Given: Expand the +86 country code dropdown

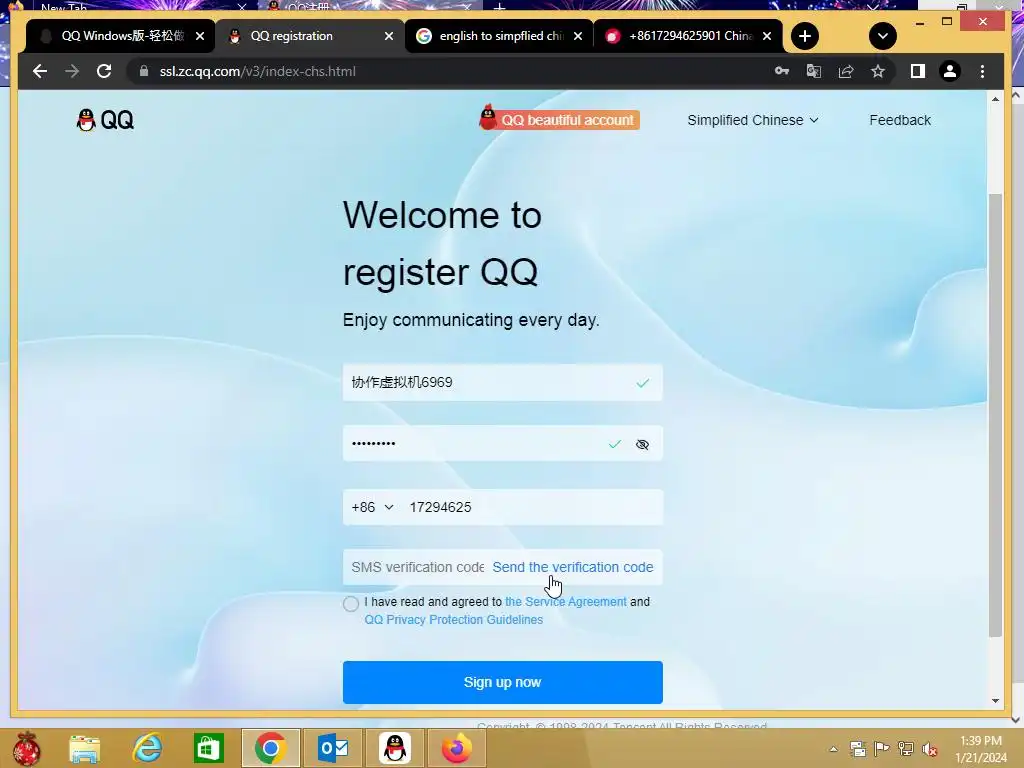Looking at the screenshot, I should point(372,507).
